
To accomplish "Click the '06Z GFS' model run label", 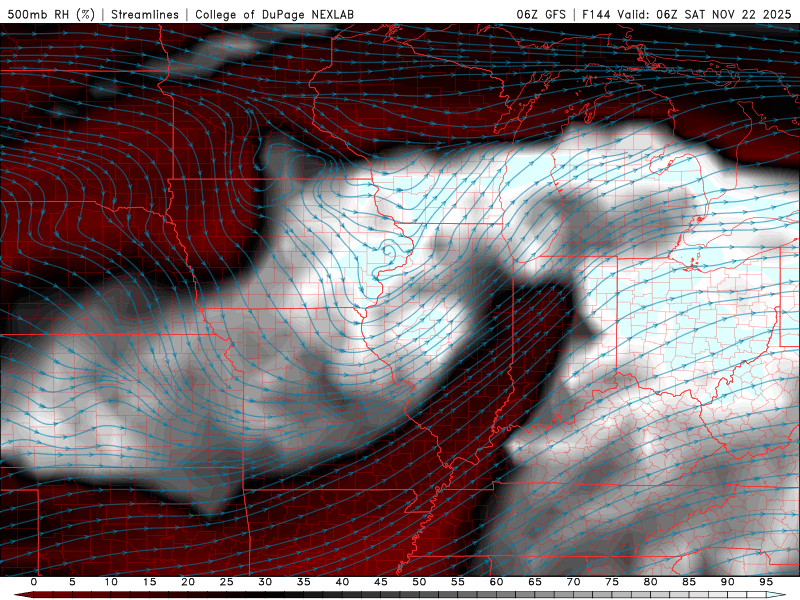I will click(x=541, y=14).
